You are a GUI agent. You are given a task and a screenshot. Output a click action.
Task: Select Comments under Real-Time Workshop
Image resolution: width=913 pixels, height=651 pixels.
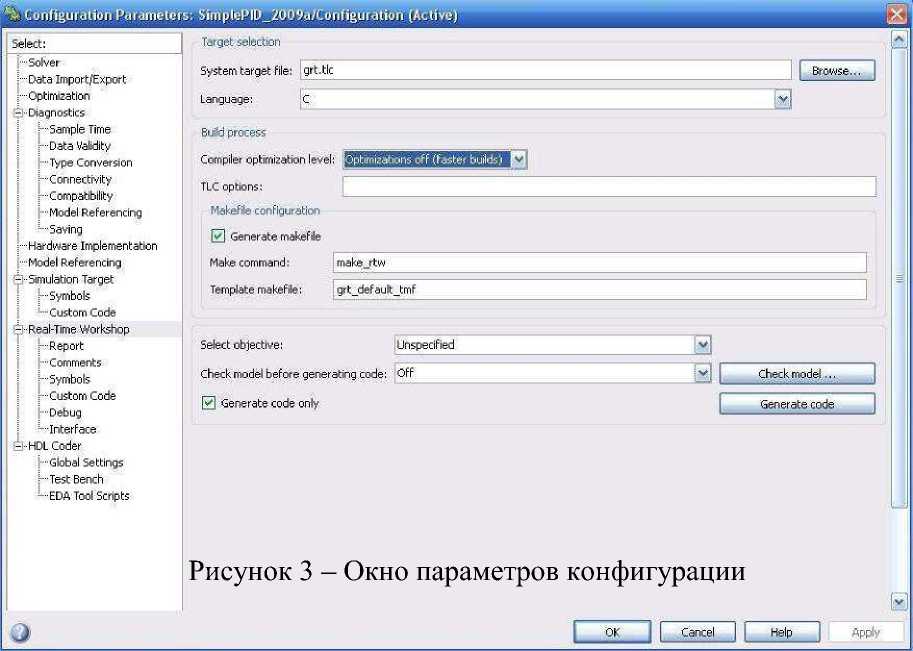75,362
